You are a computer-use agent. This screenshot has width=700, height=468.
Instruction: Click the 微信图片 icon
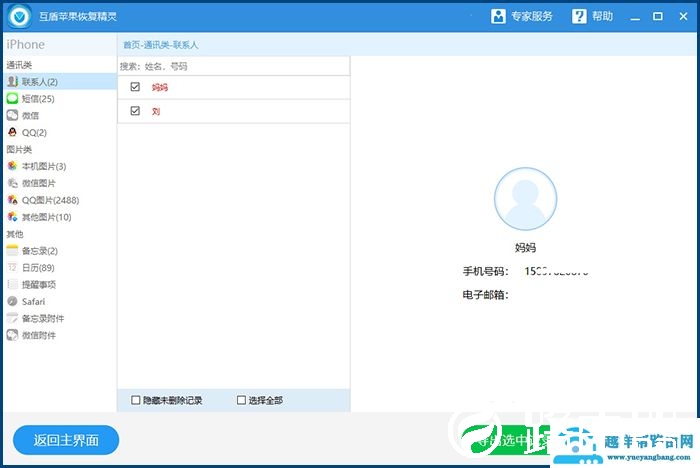click(12, 183)
